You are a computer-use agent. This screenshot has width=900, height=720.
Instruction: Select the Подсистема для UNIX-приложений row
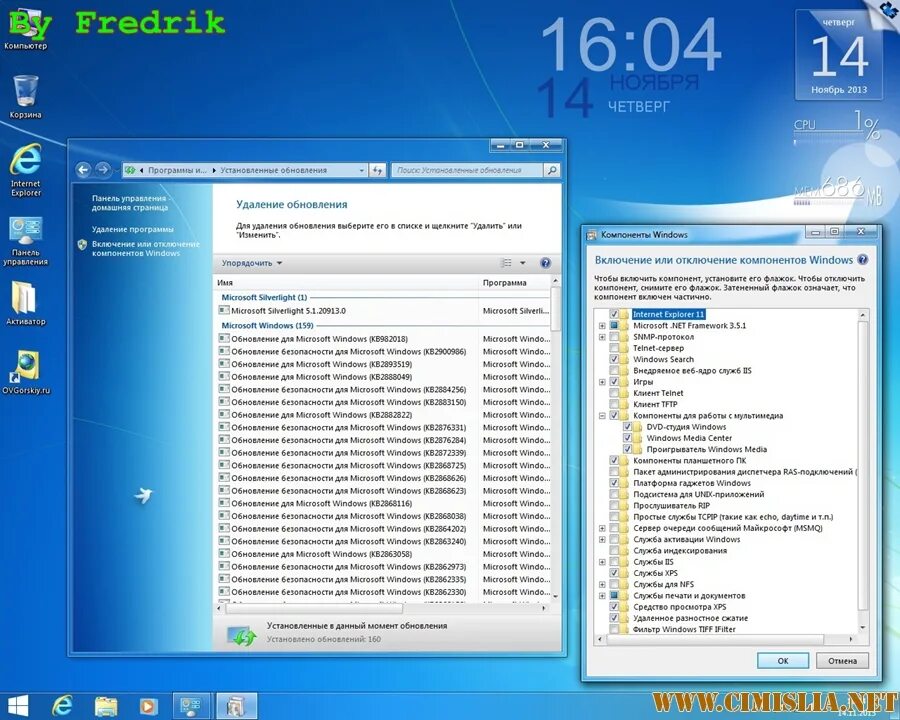698,494
